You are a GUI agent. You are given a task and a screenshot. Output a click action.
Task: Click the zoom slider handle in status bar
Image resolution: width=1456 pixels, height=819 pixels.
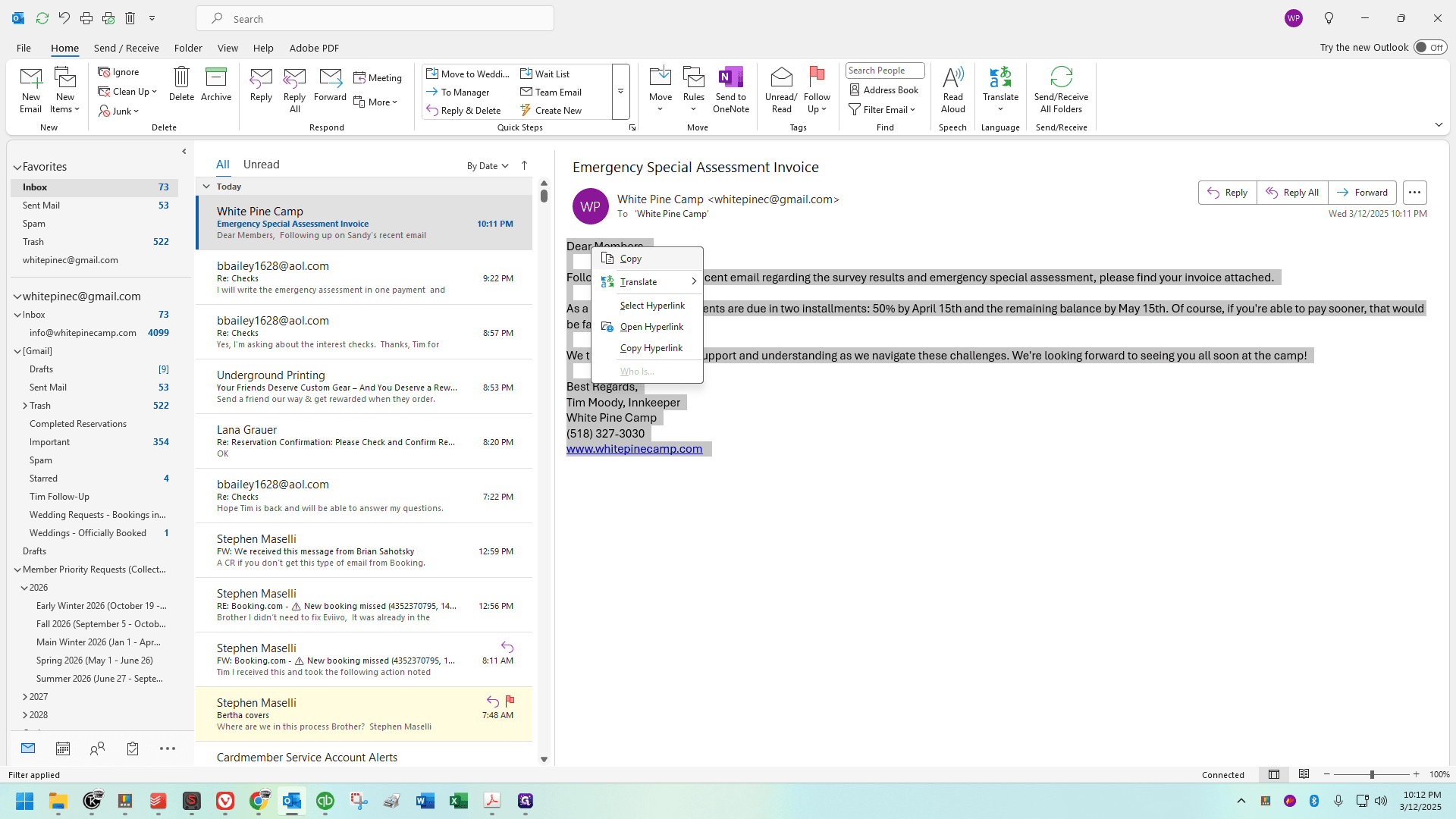click(1372, 774)
